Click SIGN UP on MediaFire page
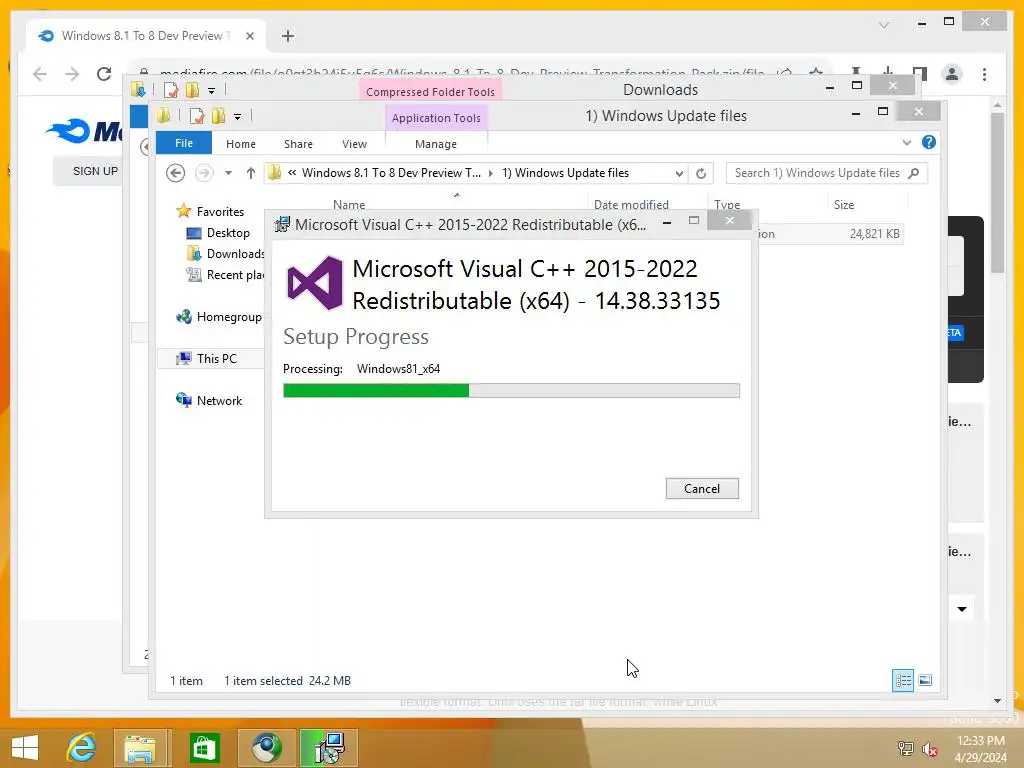 (95, 171)
